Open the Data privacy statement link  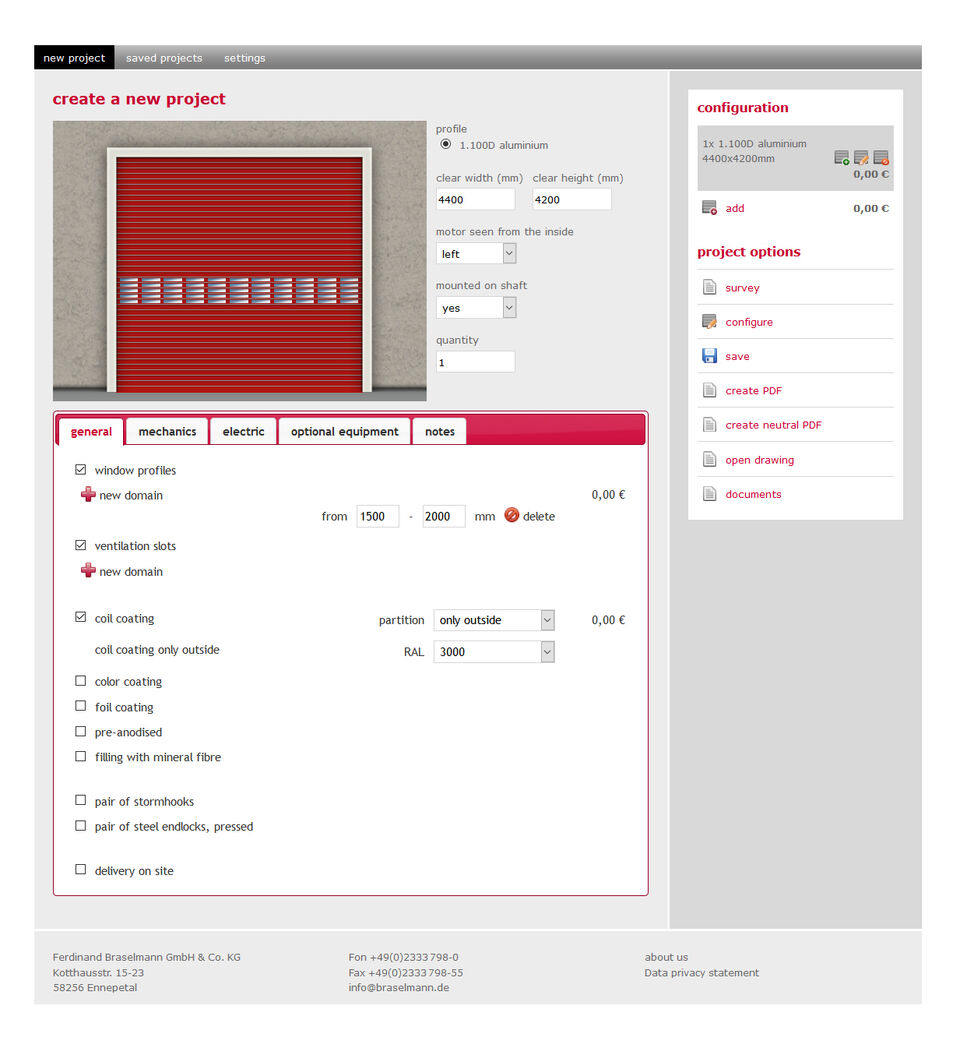point(701,973)
